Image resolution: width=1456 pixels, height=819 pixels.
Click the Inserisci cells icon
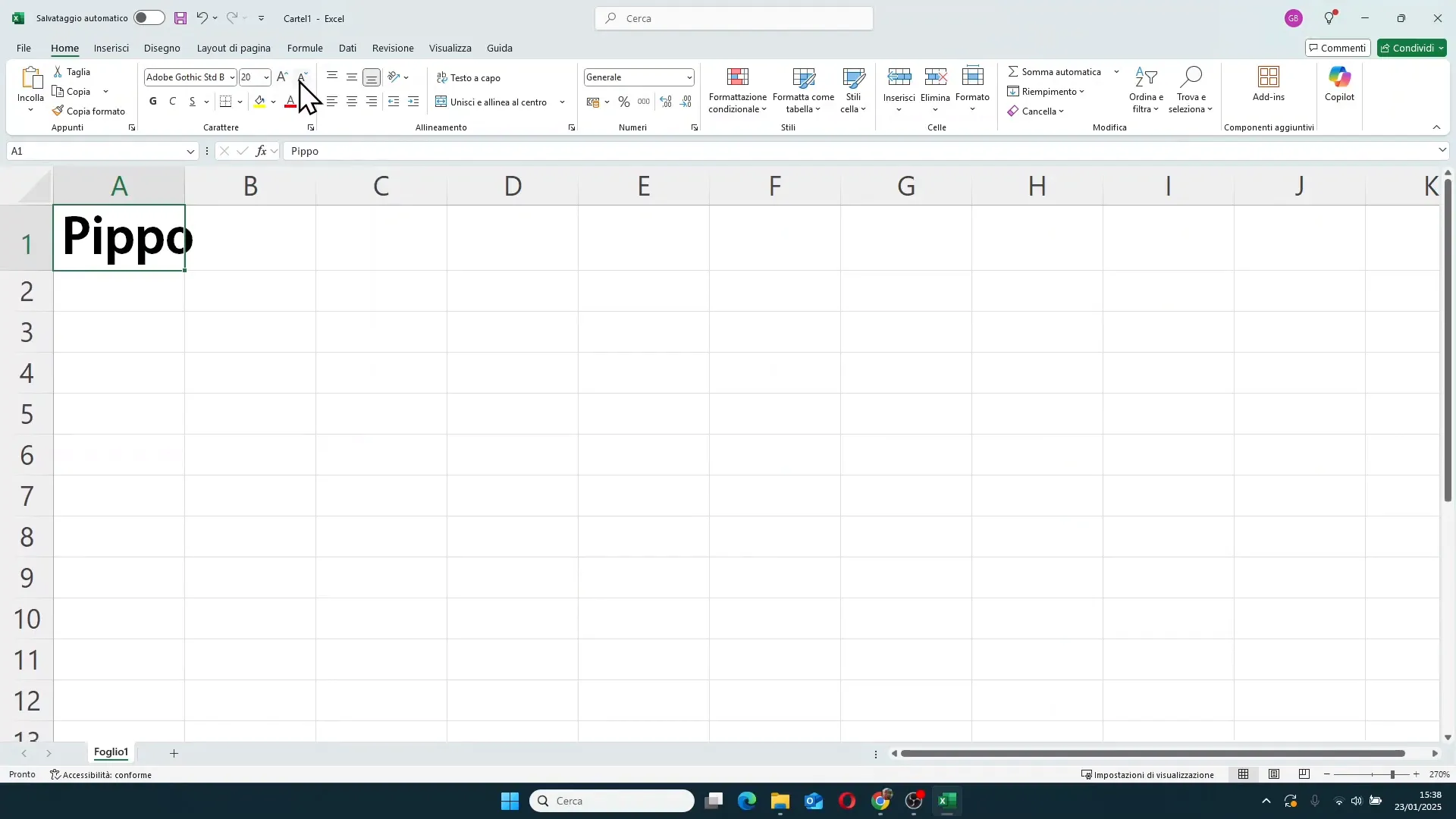click(x=899, y=77)
